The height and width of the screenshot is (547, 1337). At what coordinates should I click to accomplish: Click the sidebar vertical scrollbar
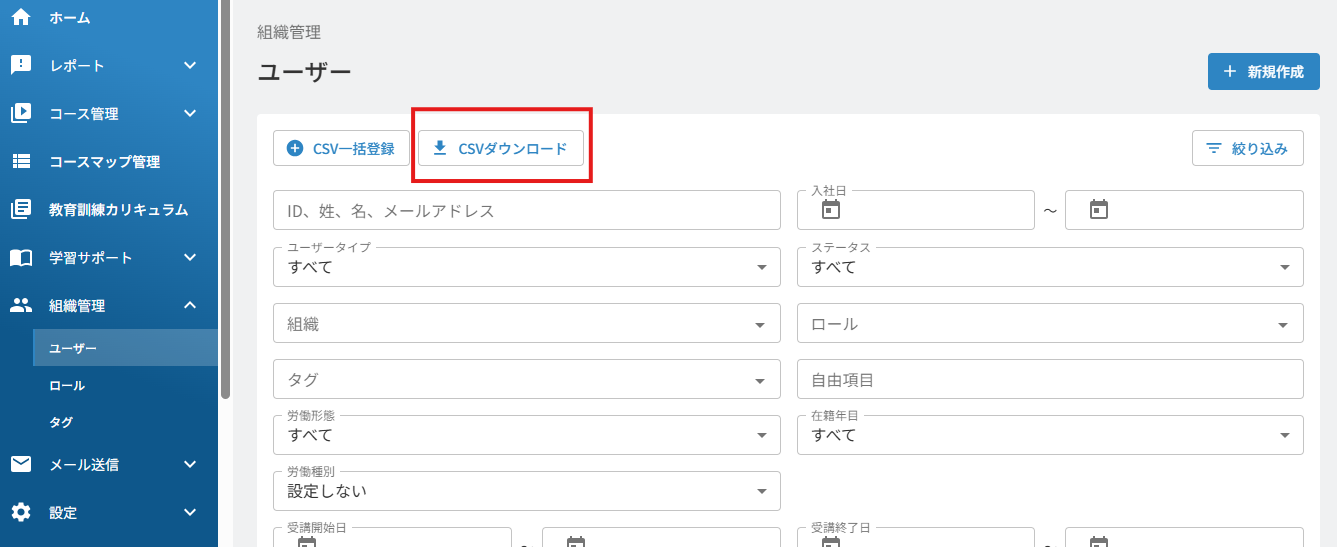click(x=225, y=200)
